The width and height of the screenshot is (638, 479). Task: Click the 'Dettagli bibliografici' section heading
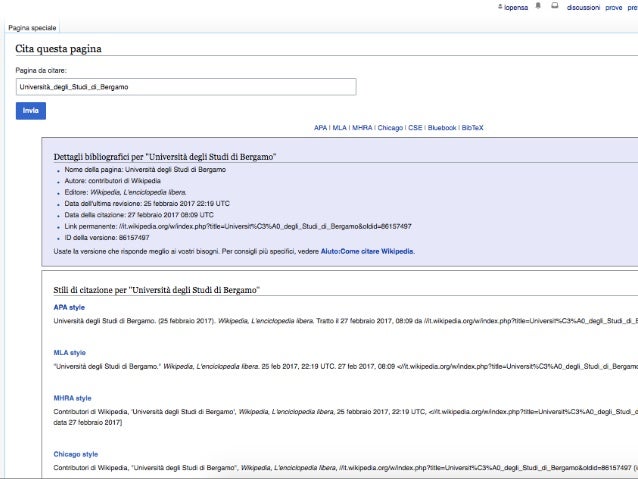(165, 157)
